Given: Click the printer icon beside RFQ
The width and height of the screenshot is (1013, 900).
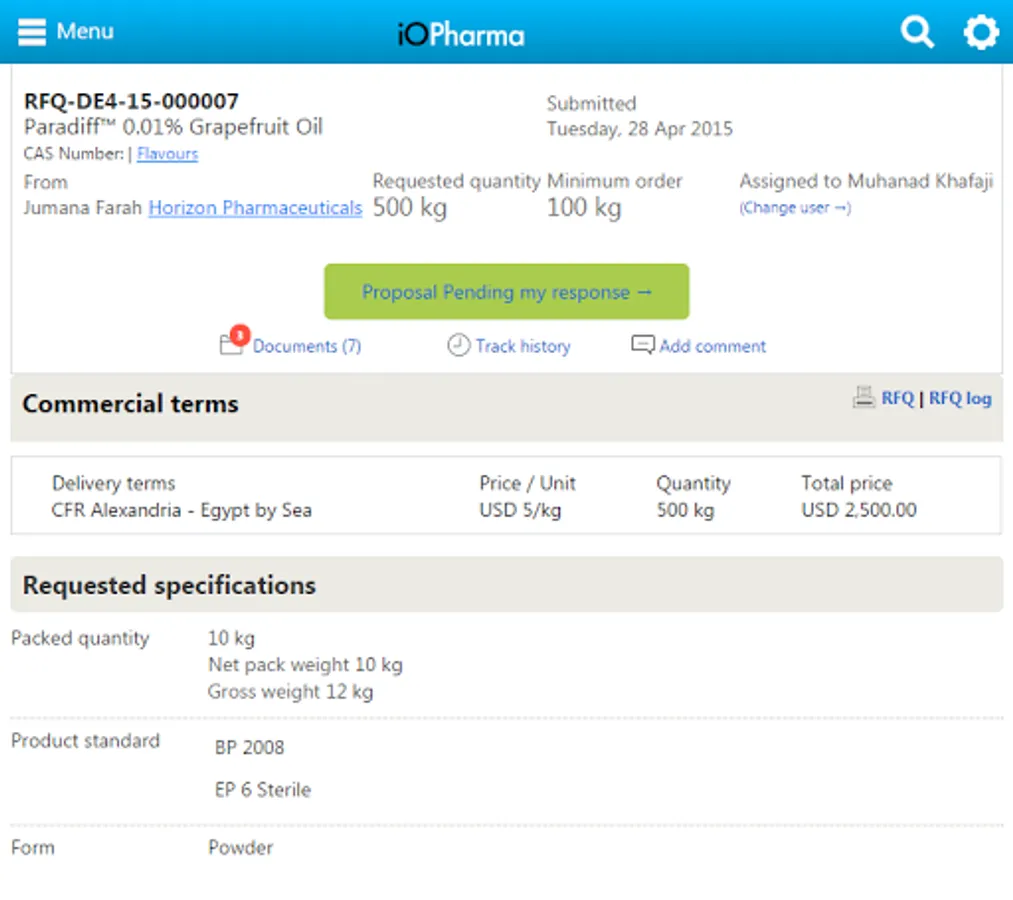Looking at the screenshot, I should [864, 397].
